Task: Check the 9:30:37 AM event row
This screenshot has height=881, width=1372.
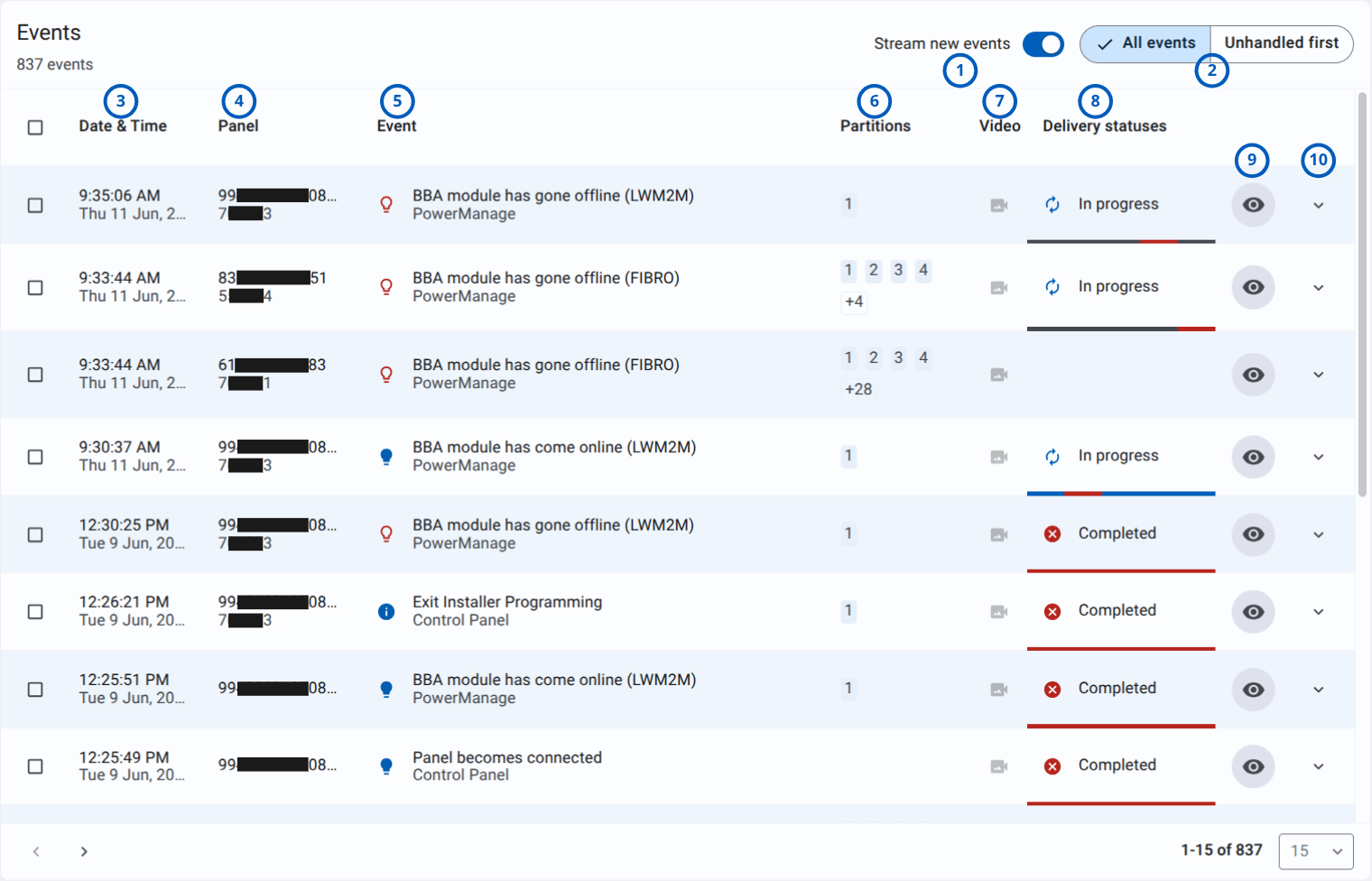Action: click(x=35, y=457)
